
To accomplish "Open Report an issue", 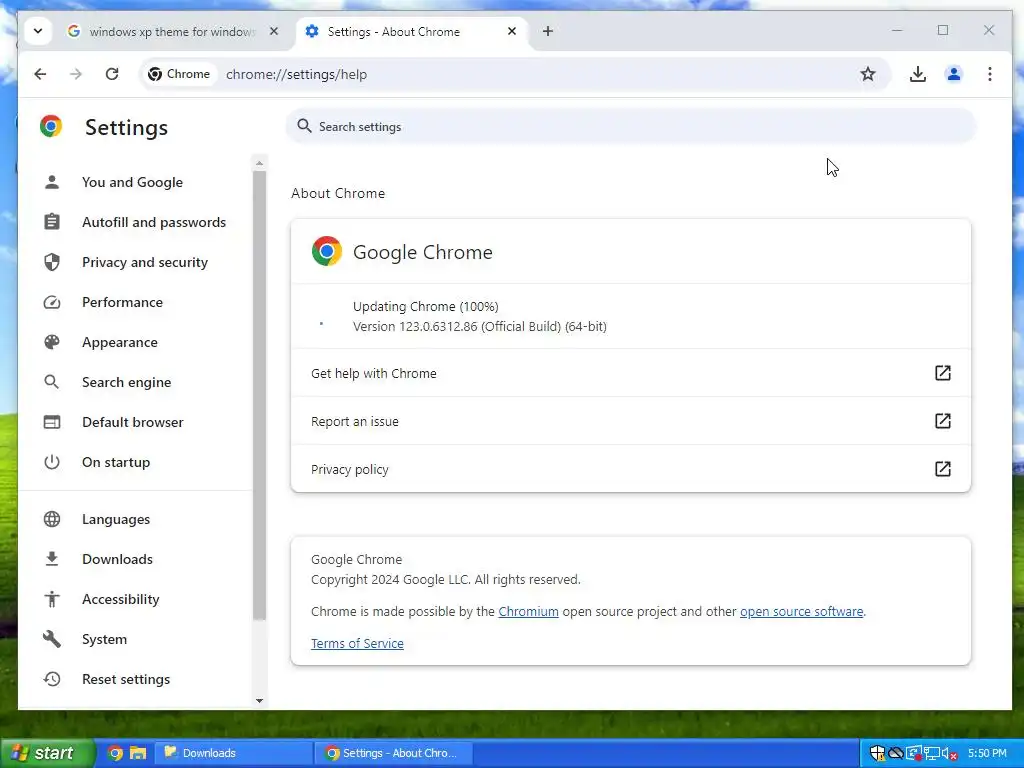I will pos(631,421).
